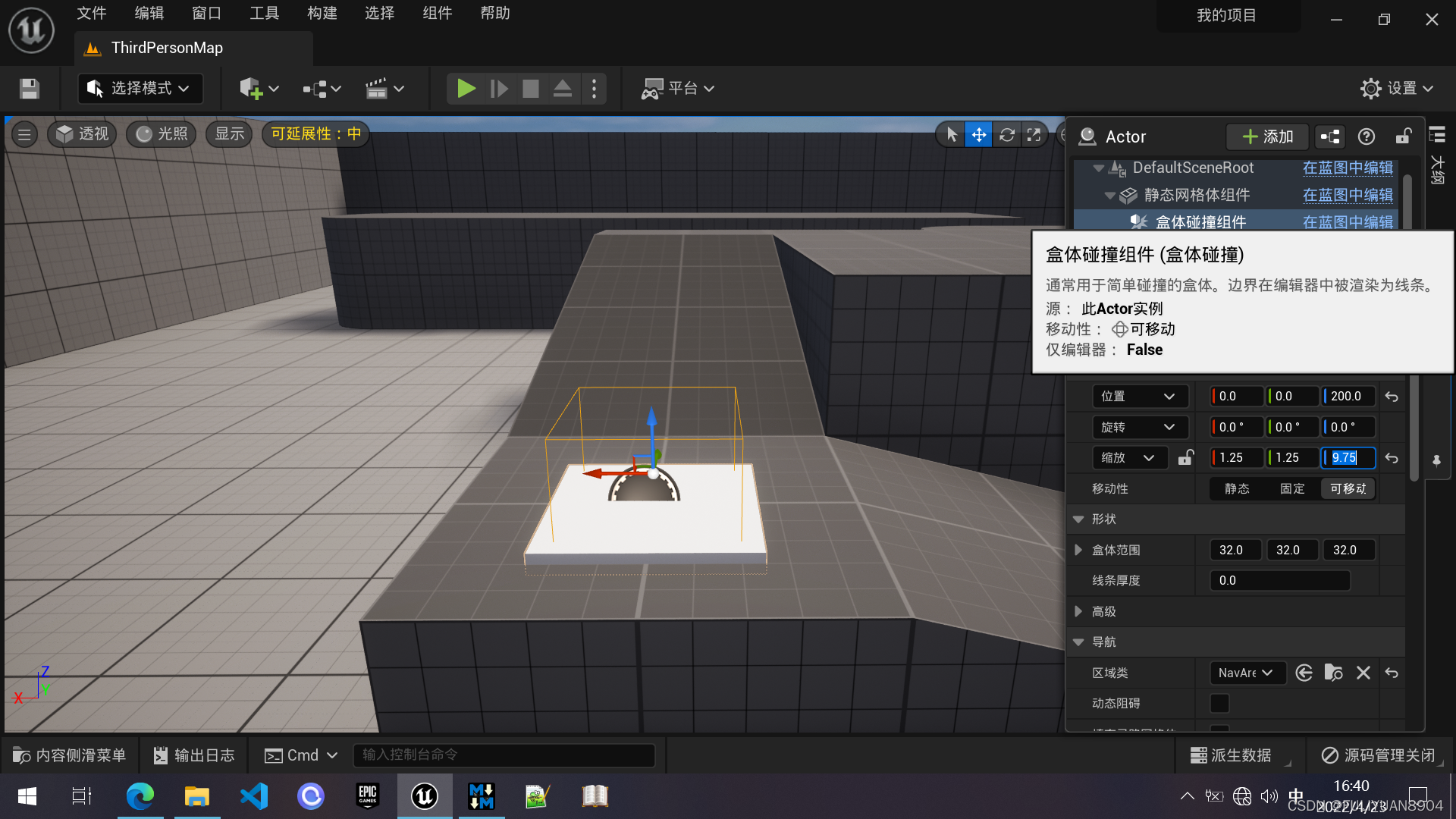1456x819 pixels.
Task: Open the File (文件) menu
Action: 92,14
